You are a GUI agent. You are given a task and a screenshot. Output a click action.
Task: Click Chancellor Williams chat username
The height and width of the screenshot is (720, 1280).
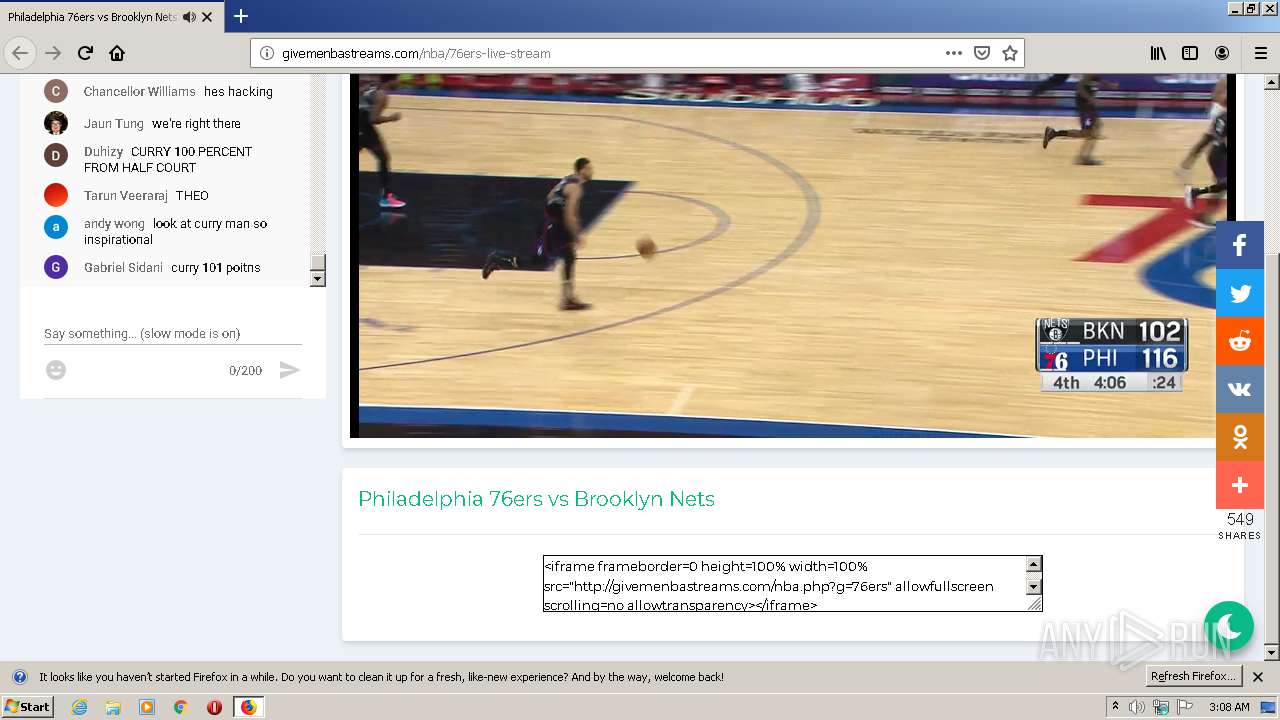tap(139, 92)
